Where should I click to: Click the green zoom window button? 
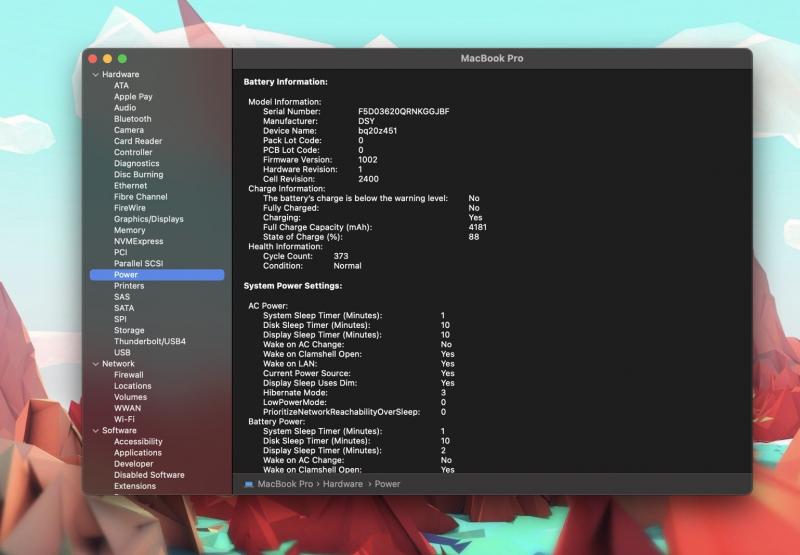[122, 59]
